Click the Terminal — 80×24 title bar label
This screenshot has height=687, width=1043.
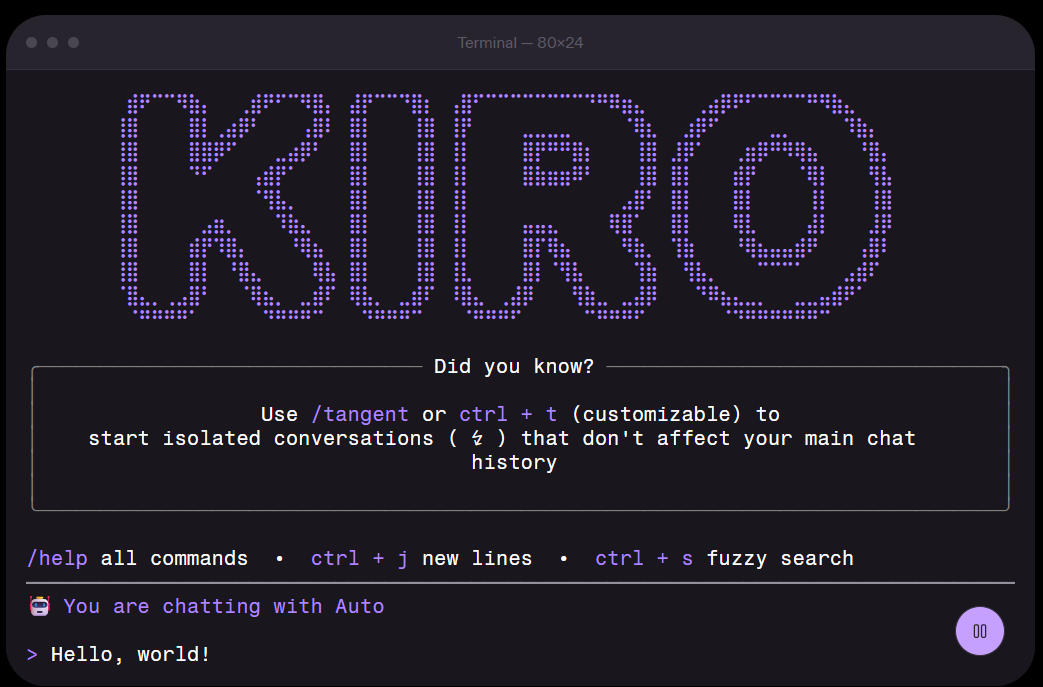pos(521,42)
